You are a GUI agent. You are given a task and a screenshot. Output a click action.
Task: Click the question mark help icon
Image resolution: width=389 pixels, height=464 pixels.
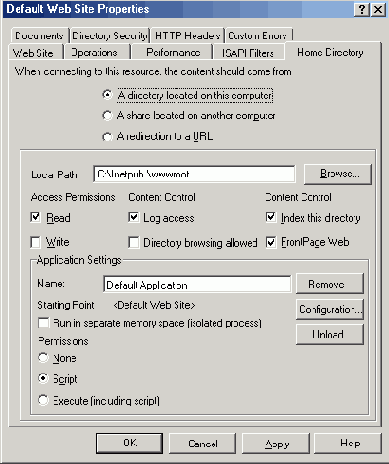pos(362,9)
